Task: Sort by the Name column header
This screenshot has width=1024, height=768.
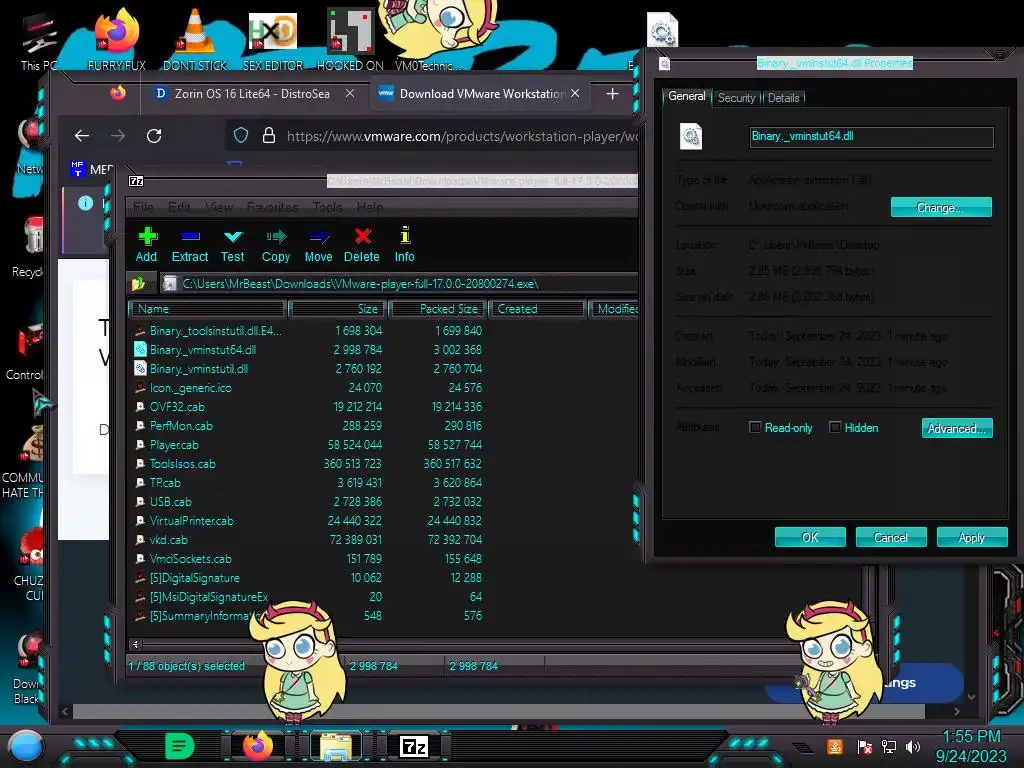Action: (208, 309)
